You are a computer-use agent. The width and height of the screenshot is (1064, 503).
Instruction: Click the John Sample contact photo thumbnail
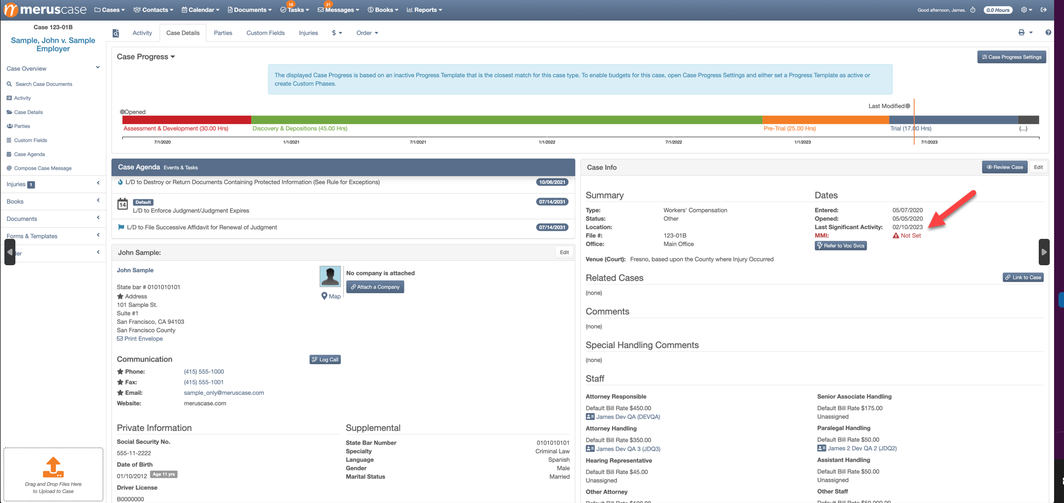point(330,277)
